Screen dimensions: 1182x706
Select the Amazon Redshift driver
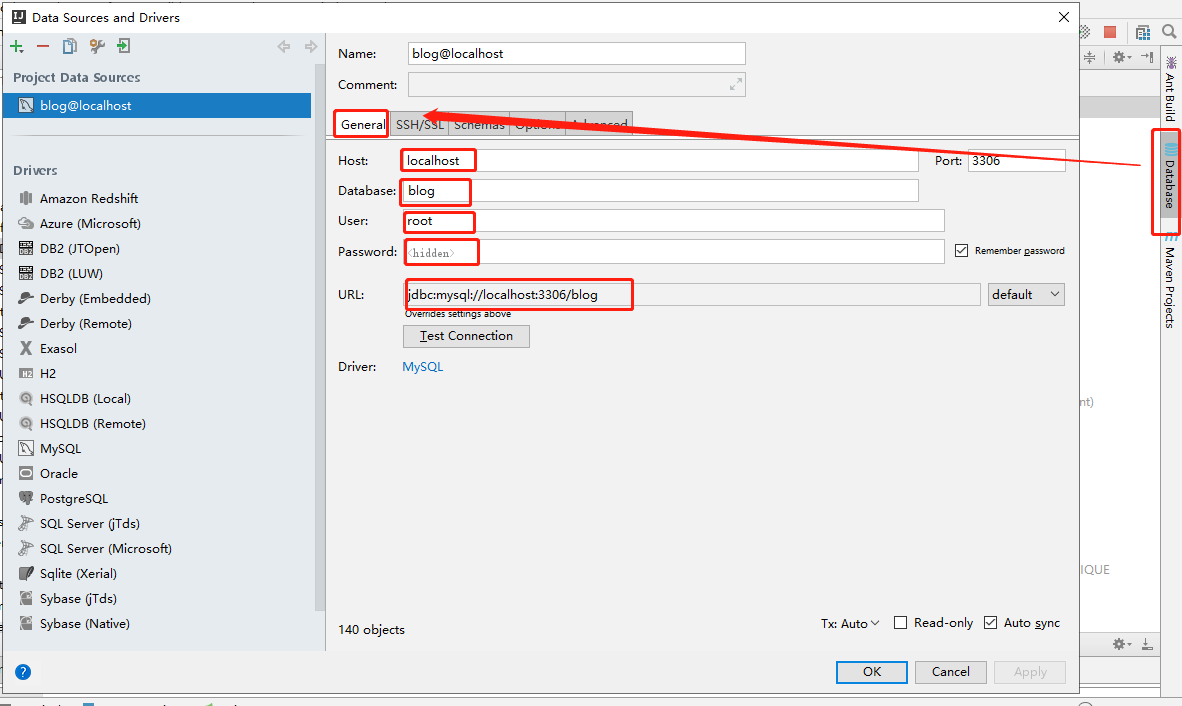click(x=89, y=198)
